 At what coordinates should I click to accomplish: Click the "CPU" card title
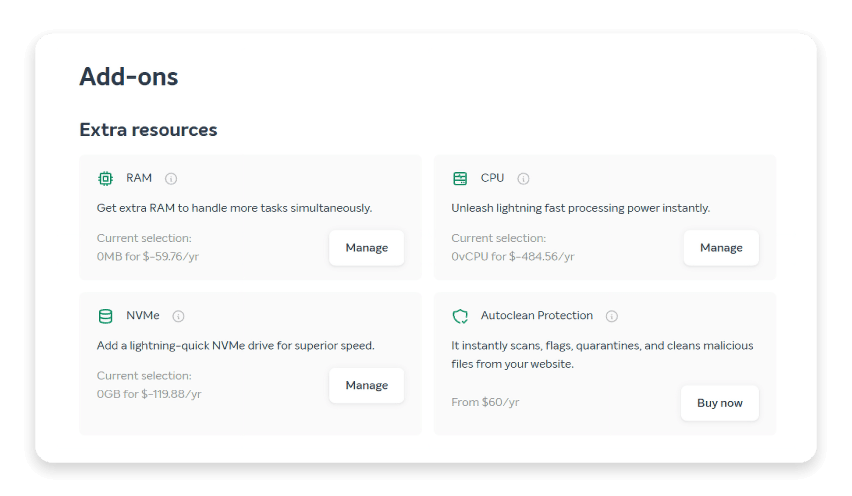(492, 178)
